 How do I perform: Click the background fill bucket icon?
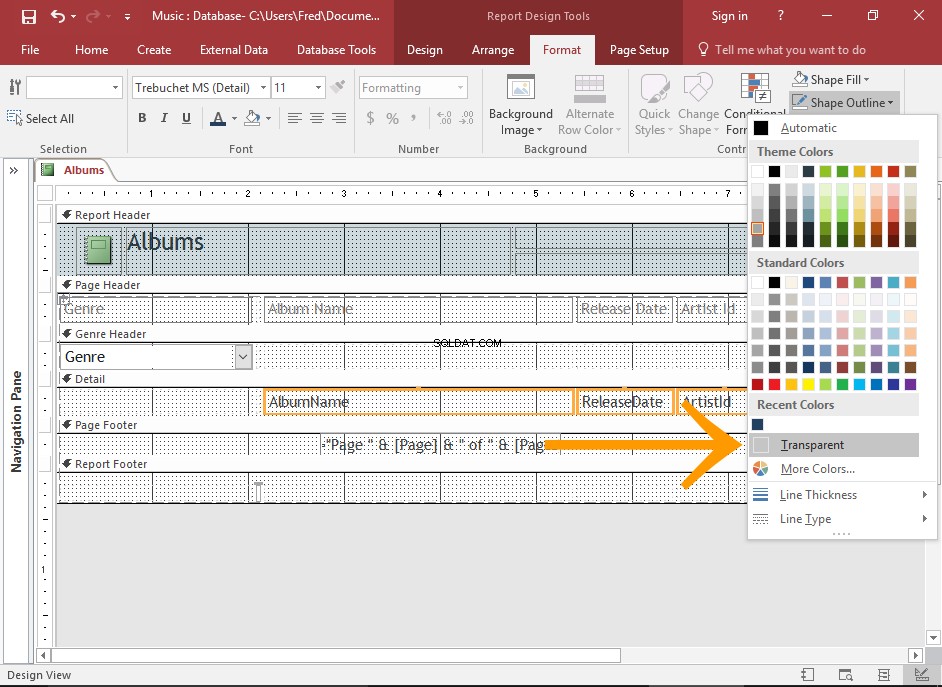[252, 118]
